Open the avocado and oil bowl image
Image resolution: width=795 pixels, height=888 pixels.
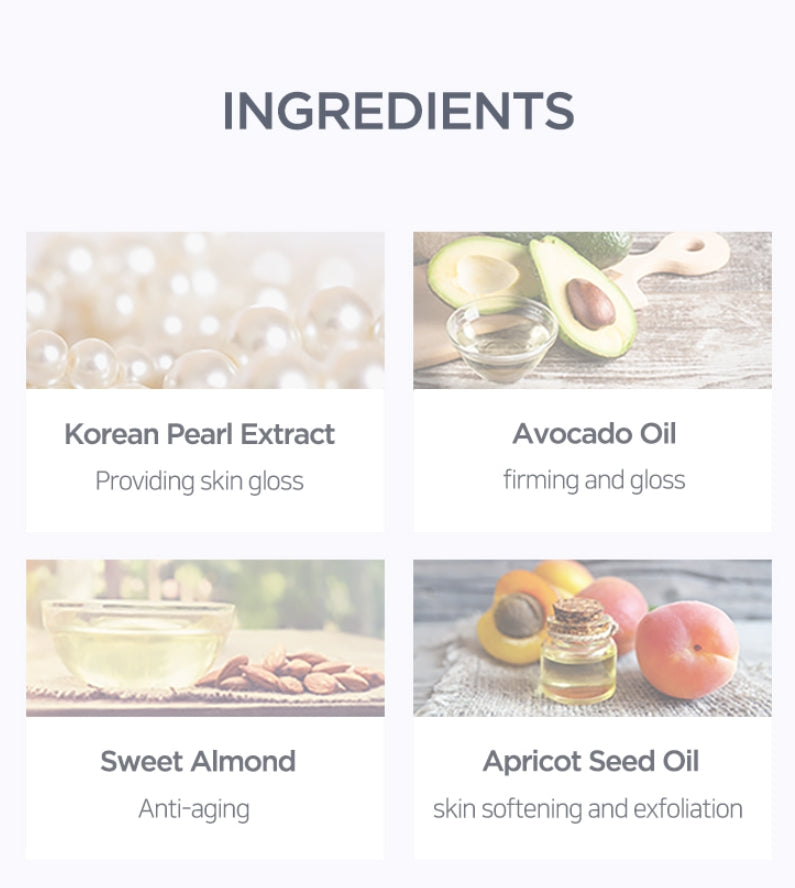(x=592, y=310)
